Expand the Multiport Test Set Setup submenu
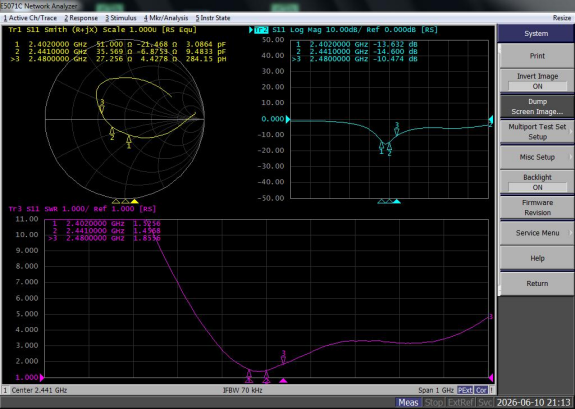Screen dimensions: 575x409 coord(537,131)
